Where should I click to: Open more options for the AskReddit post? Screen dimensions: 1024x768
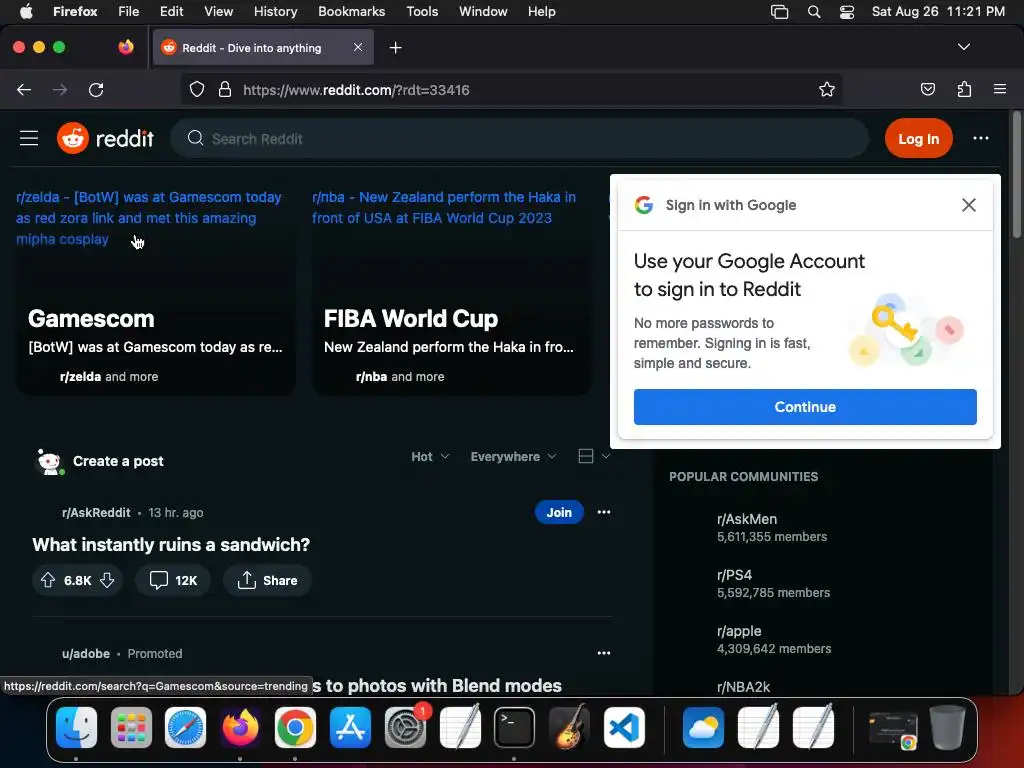[x=603, y=512]
